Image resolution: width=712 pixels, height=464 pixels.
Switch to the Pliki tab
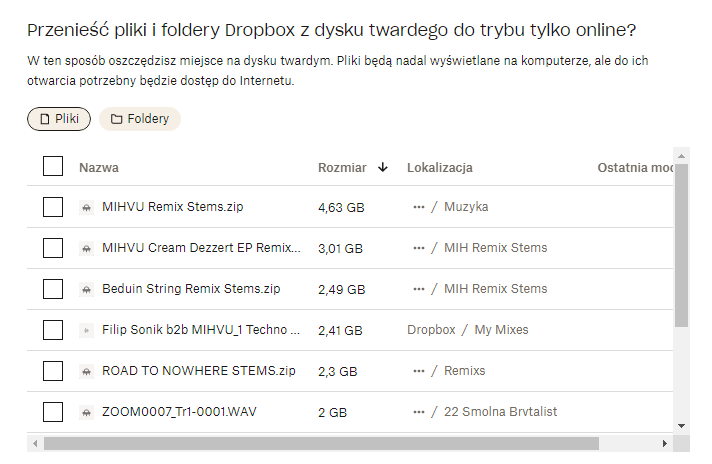[x=59, y=119]
